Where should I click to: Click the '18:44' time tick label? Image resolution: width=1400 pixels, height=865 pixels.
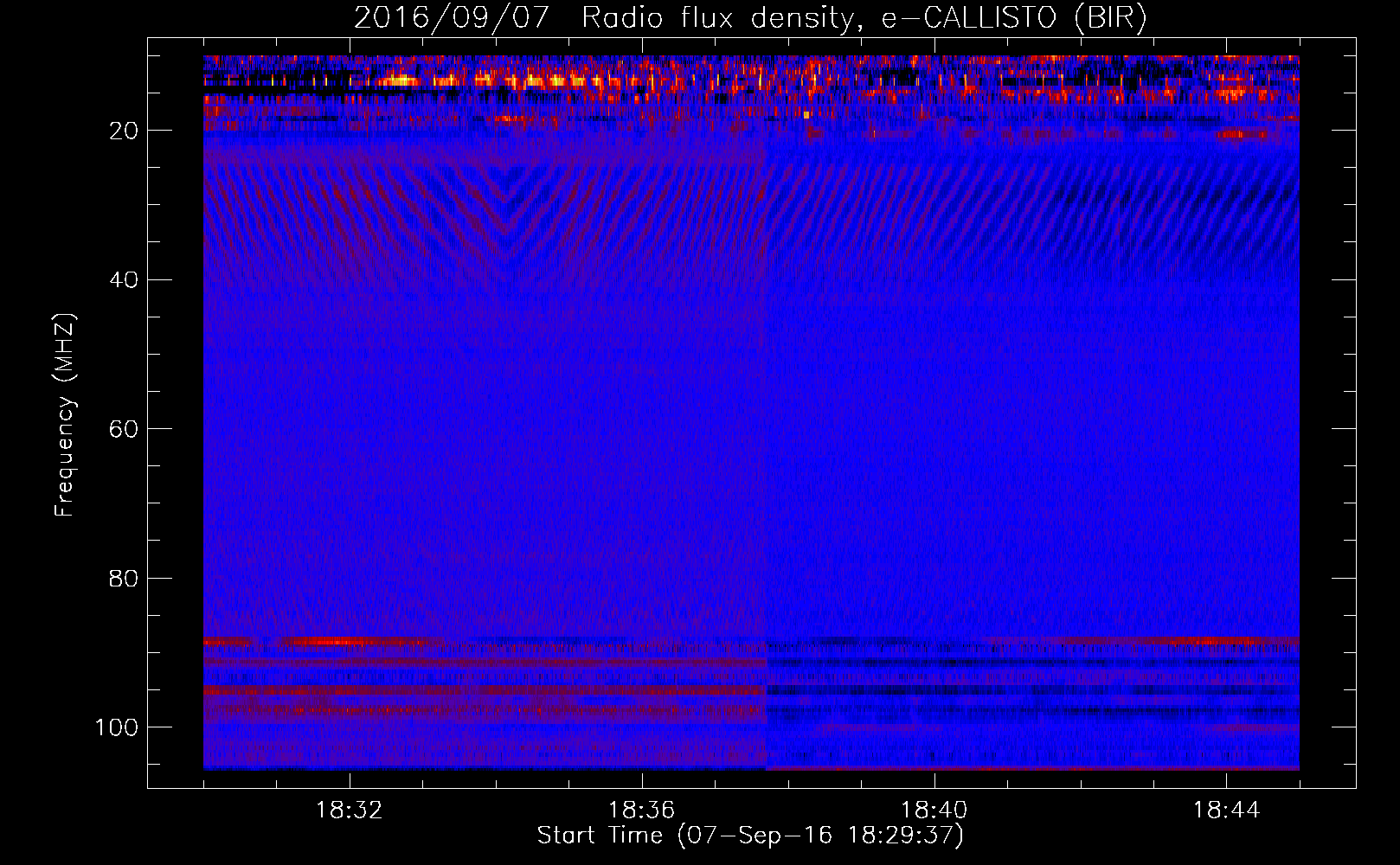pyautogui.click(x=1227, y=811)
